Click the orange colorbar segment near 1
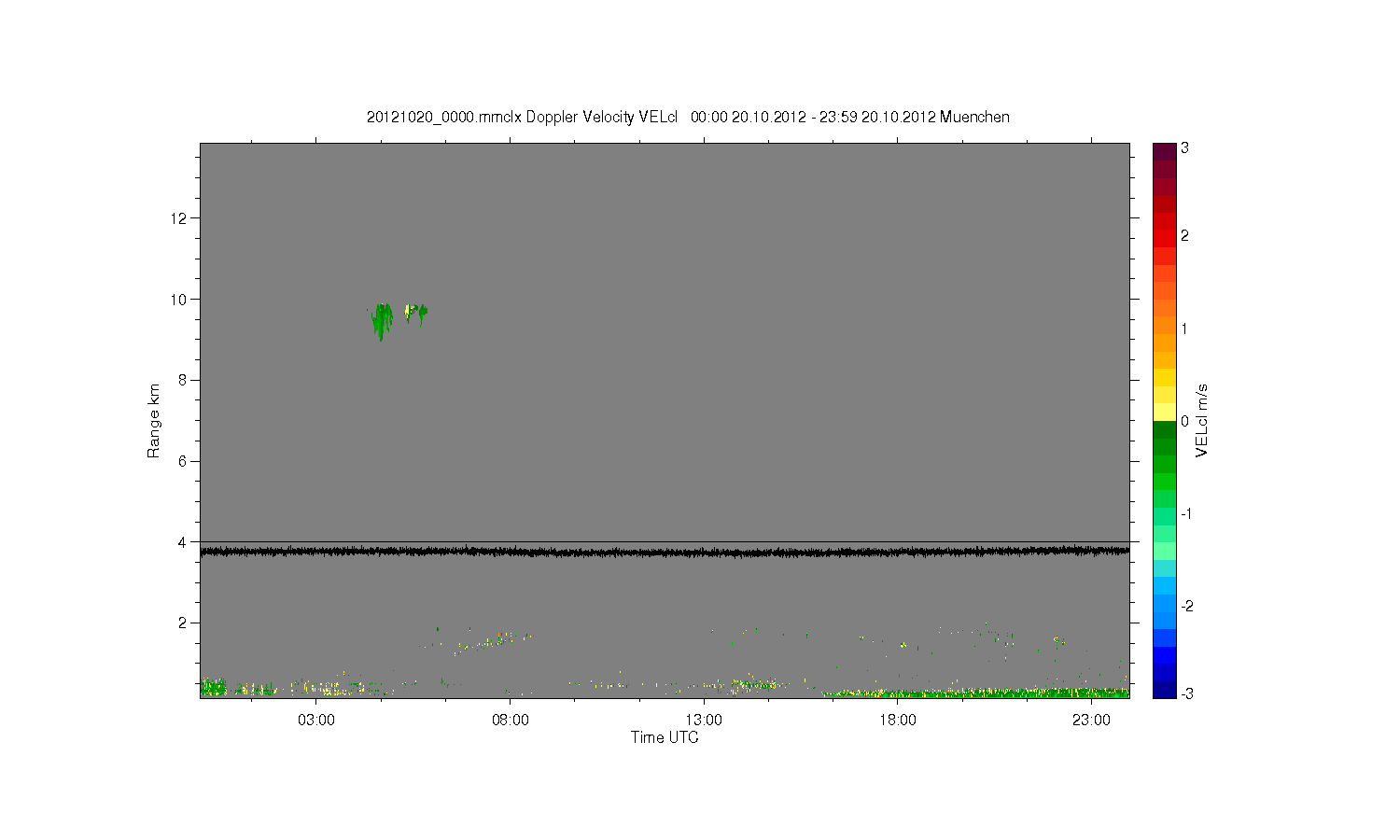 (1164, 326)
